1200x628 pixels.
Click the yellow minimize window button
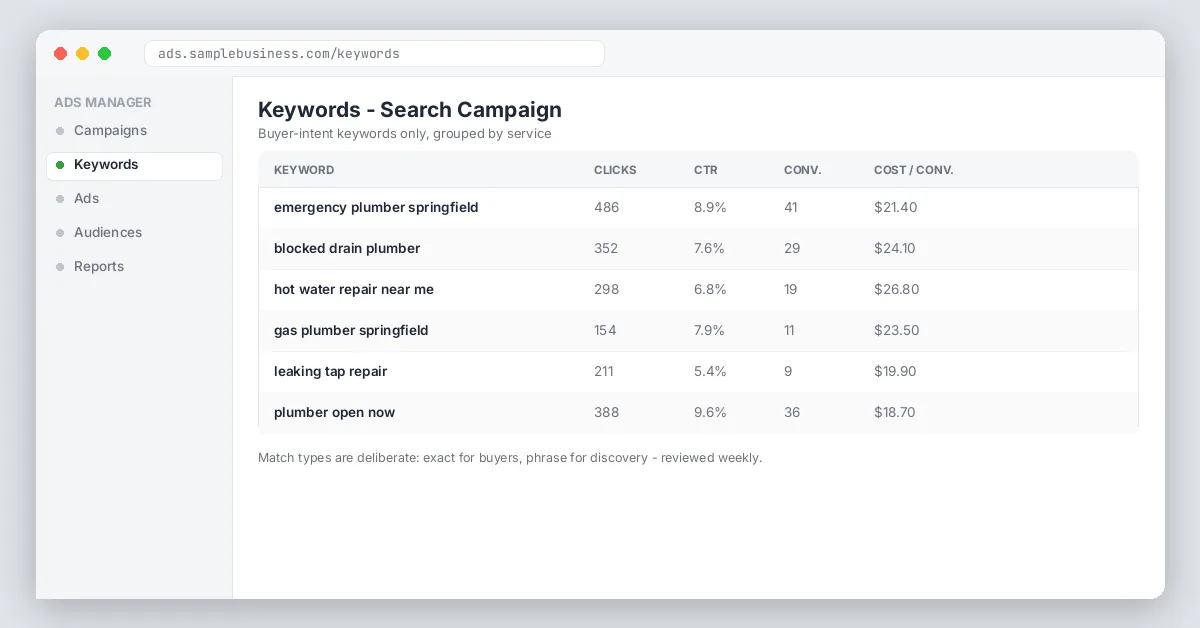(82, 54)
